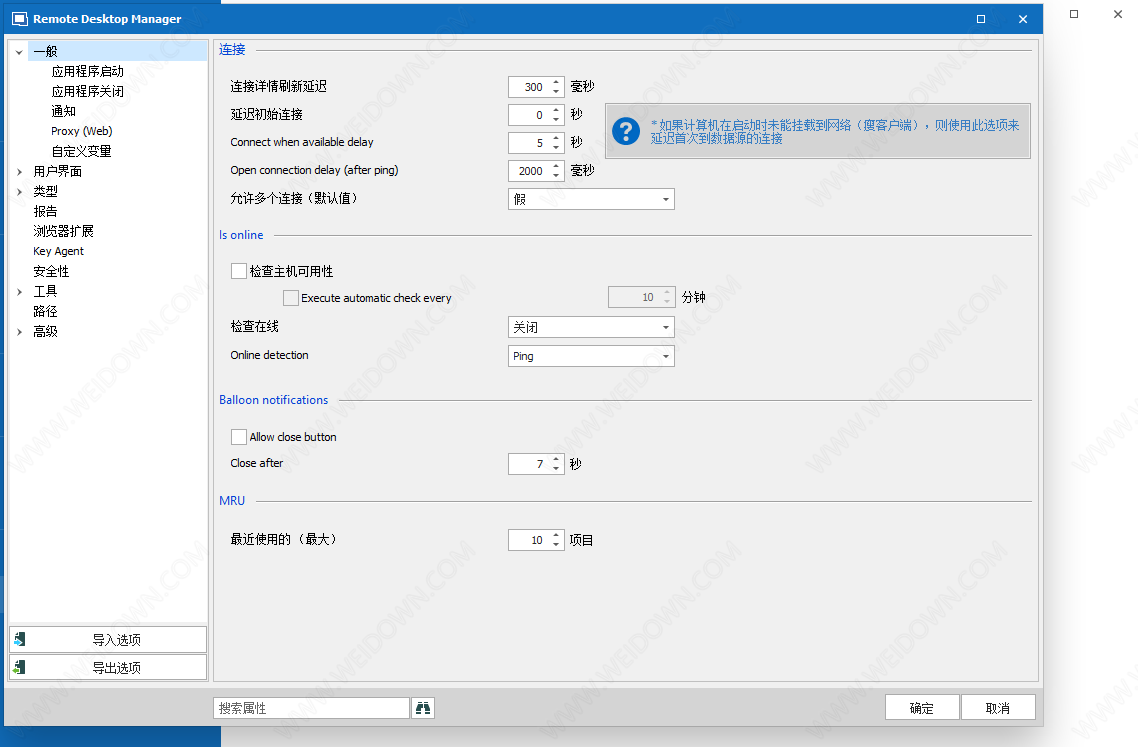
Task: Select 工具 in the tree
Action: 45,291
